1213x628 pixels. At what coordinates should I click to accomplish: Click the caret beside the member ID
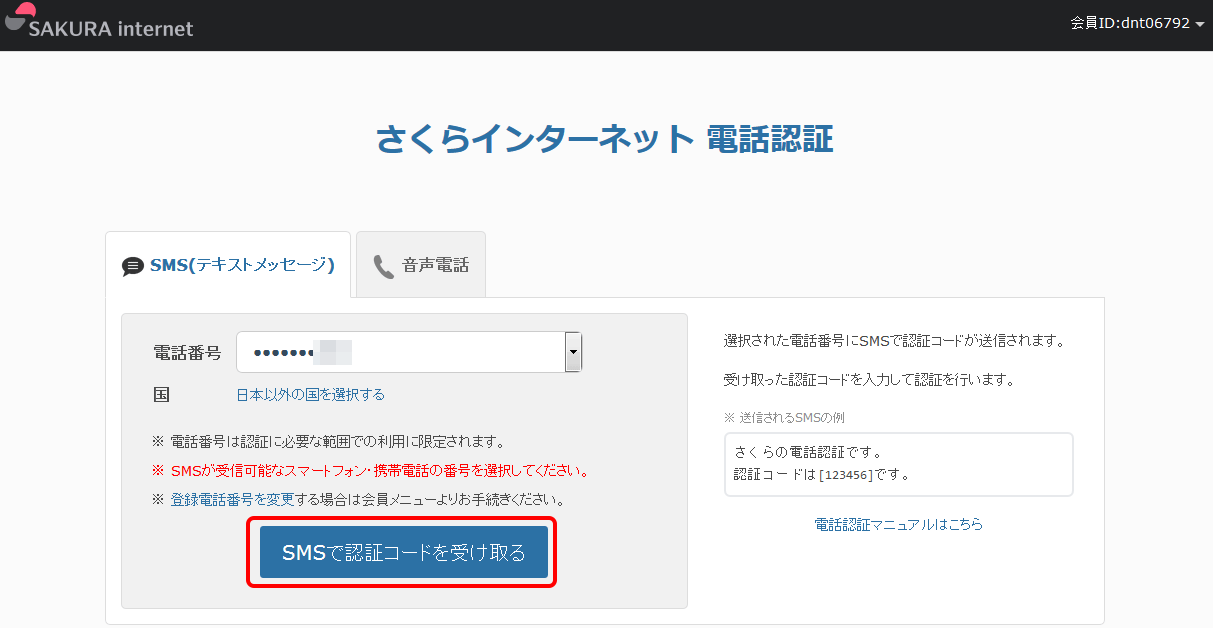click(x=1199, y=24)
